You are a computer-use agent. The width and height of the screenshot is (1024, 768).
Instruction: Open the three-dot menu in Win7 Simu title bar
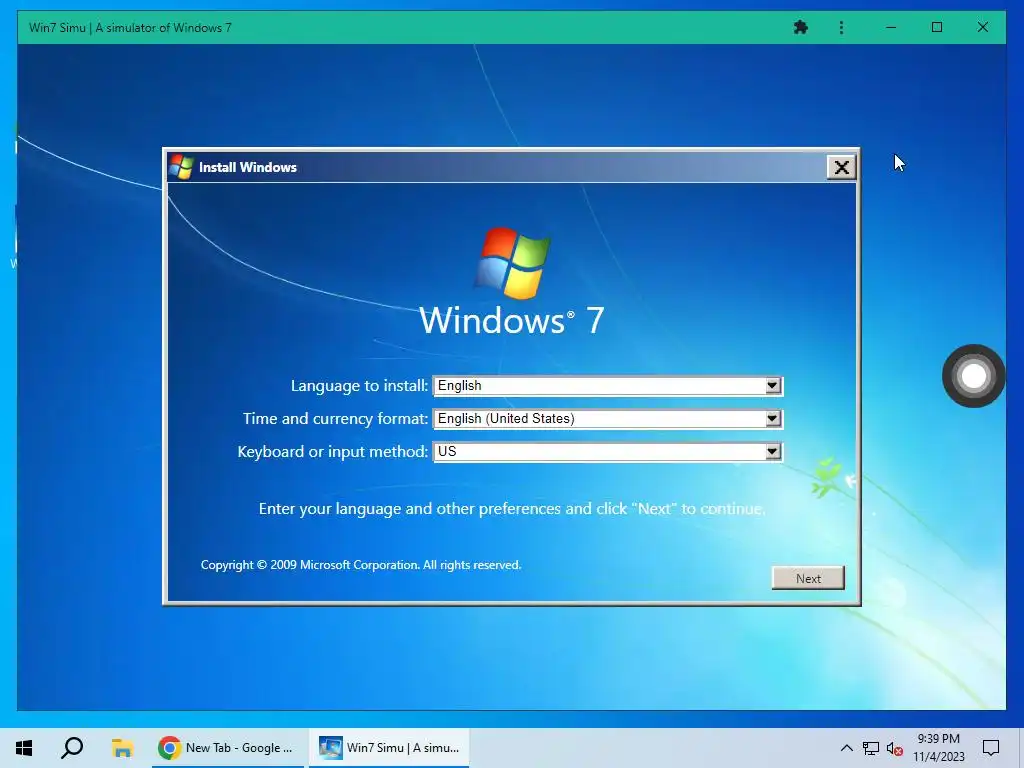click(841, 27)
